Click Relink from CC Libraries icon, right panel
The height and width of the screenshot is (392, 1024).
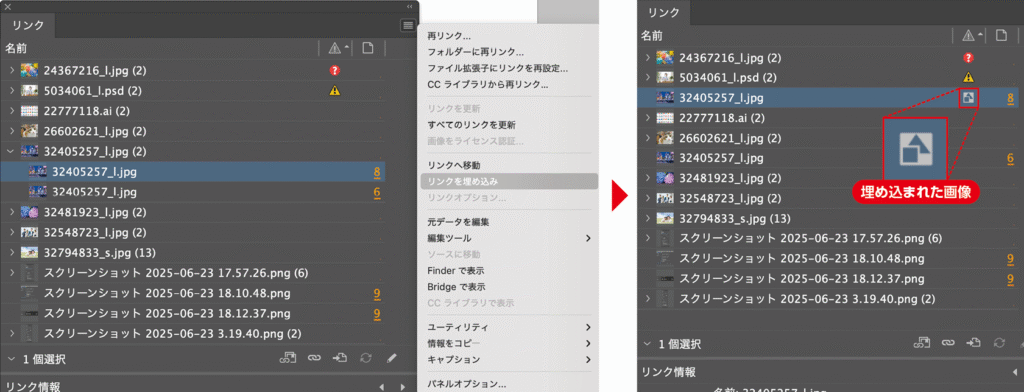pos(921,342)
